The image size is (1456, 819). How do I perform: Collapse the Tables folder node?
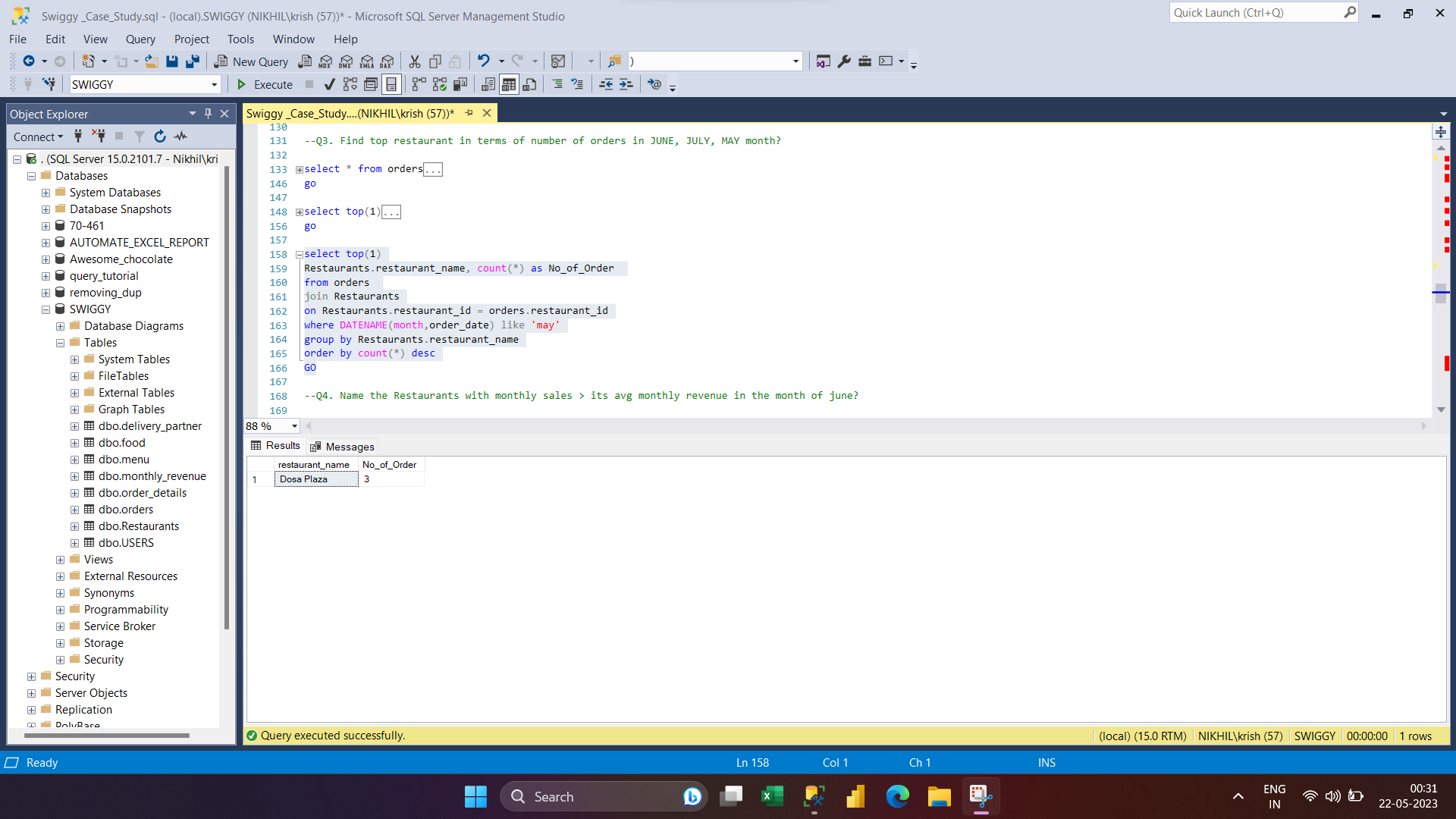pos(60,343)
